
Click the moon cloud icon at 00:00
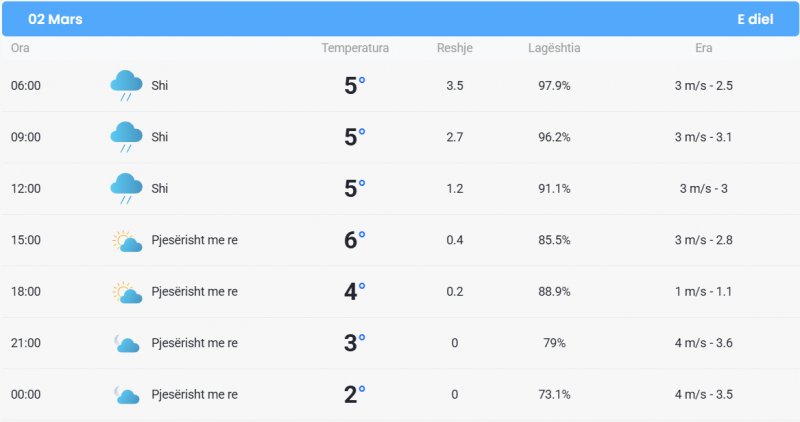[x=127, y=395]
